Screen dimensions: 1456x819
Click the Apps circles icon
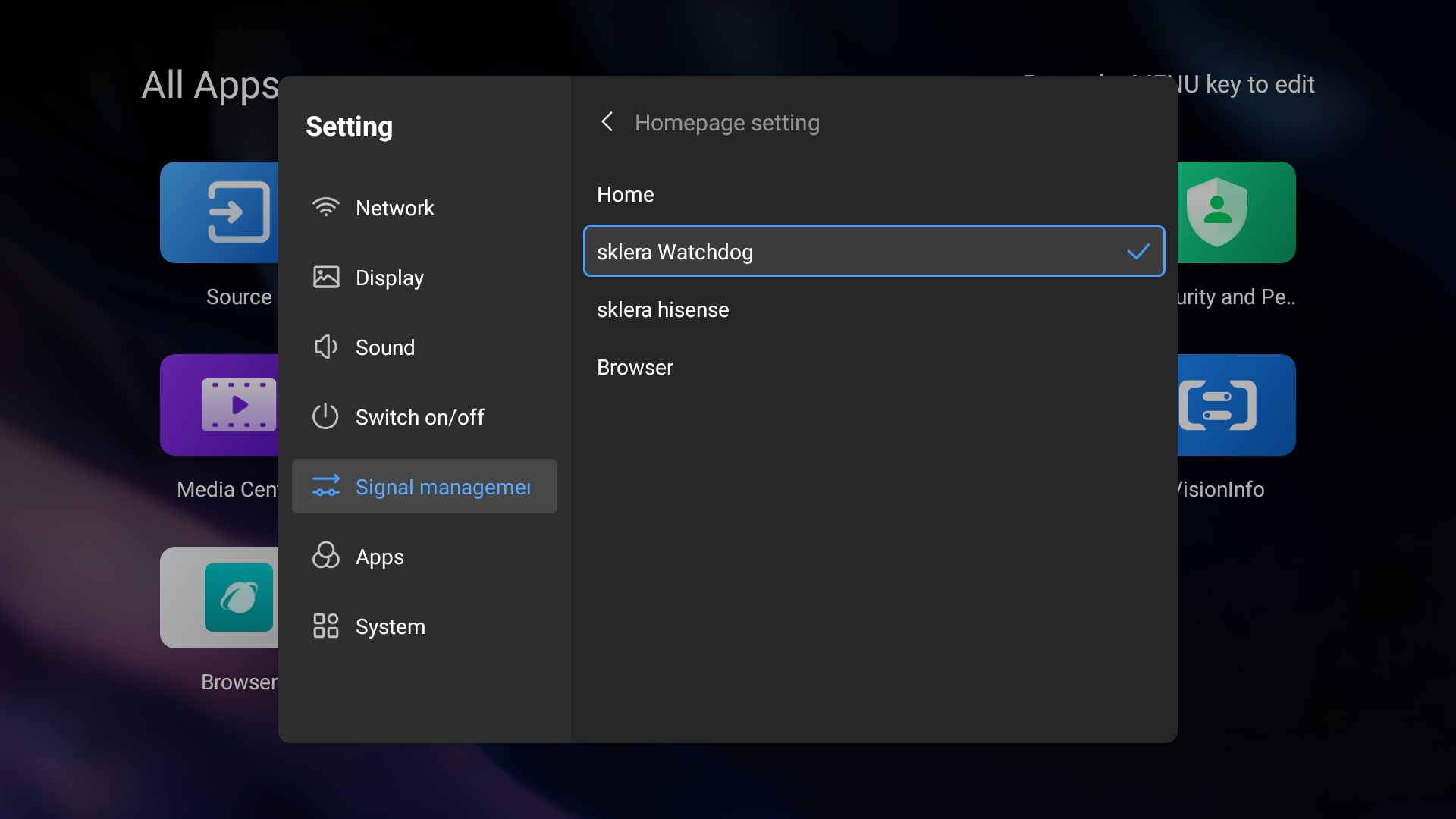coord(326,556)
